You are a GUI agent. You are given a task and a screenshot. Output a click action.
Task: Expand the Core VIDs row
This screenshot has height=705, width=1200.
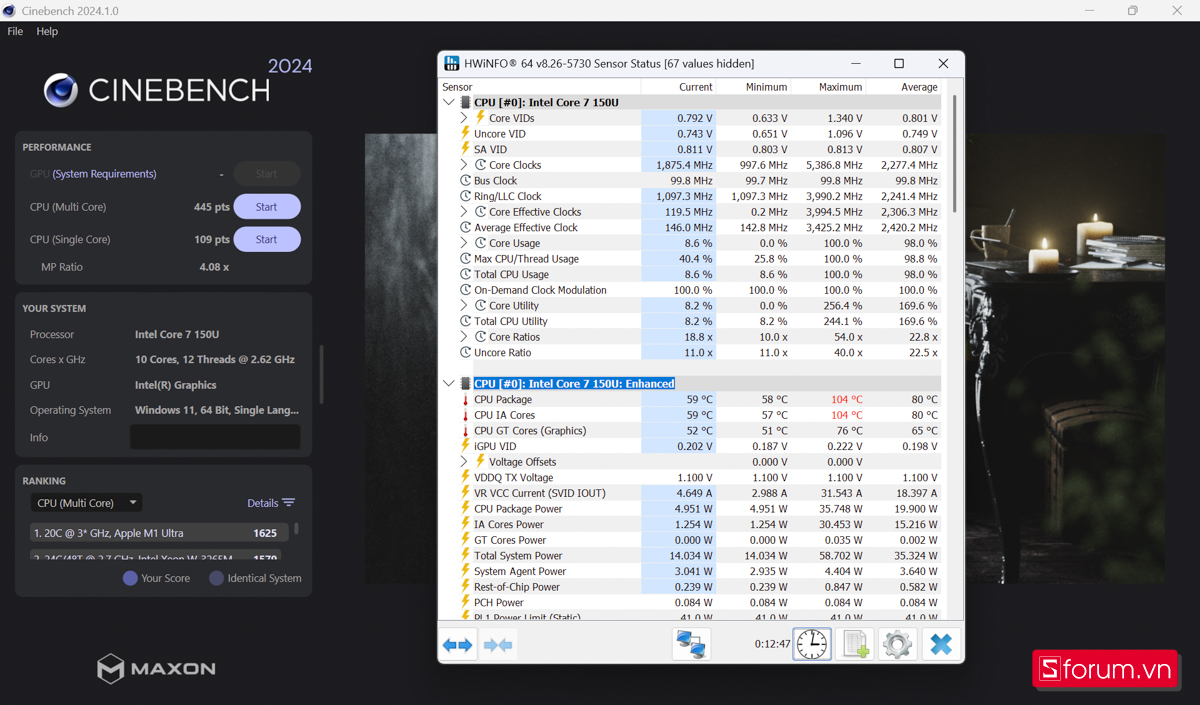point(464,118)
